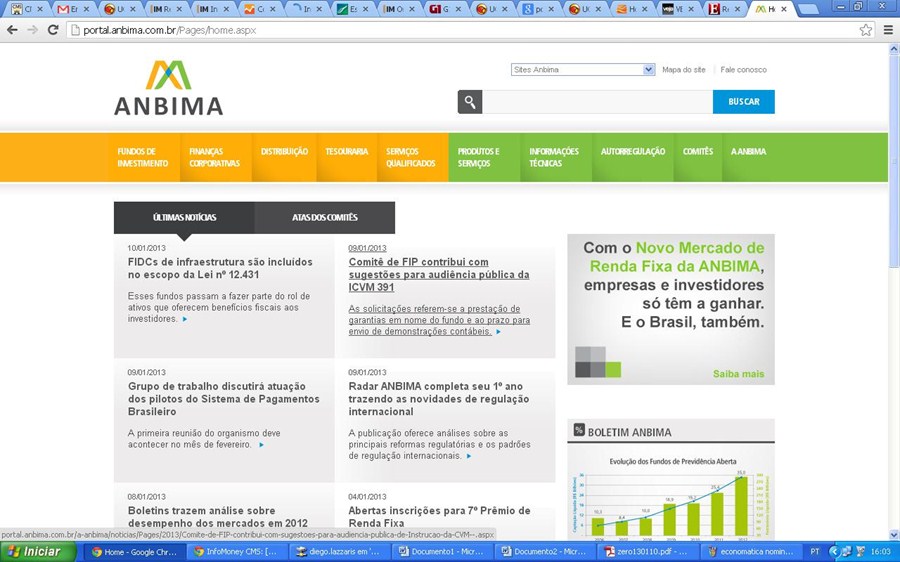Switch to the Atas dos Comitês tab
Screen dimensions: 900x562
pyautogui.click(x=324, y=217)
